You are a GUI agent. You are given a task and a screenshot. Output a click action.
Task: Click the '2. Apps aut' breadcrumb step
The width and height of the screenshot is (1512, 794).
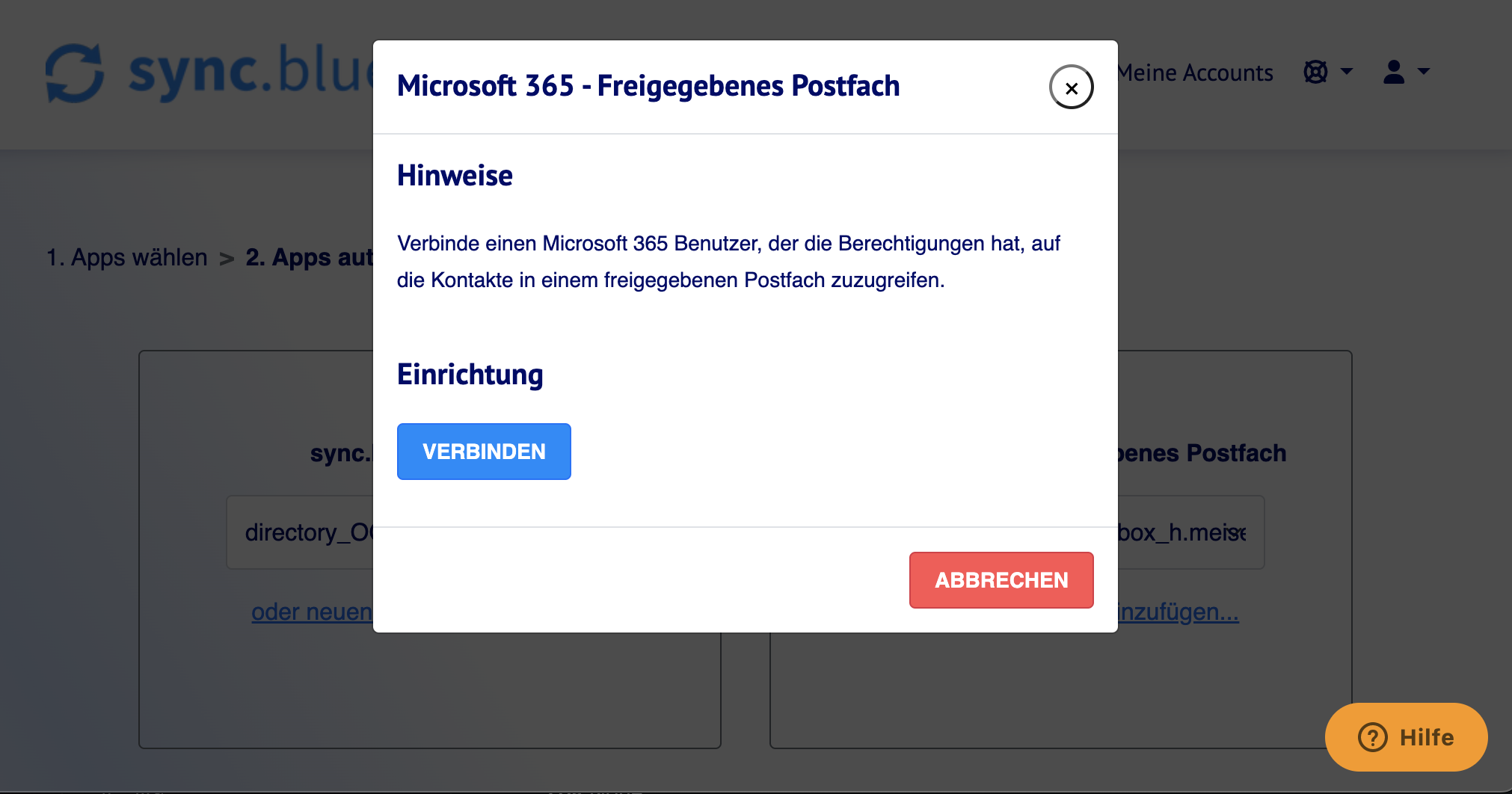pyautogui.click(x=309, y=257)
